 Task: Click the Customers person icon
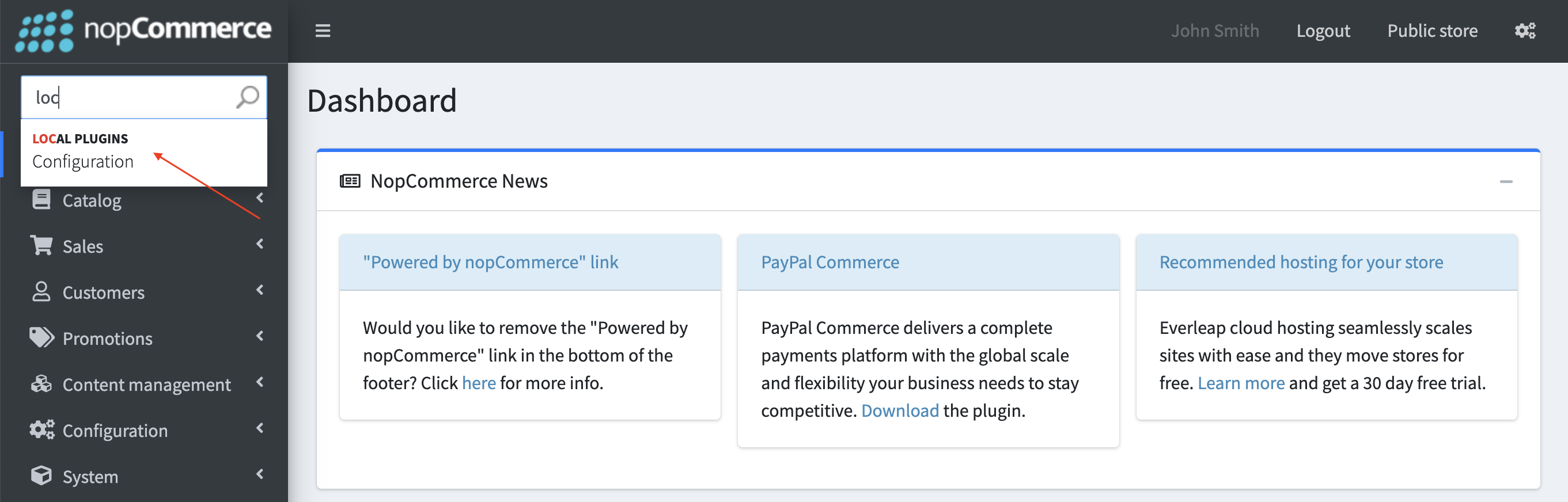[41, 291]
